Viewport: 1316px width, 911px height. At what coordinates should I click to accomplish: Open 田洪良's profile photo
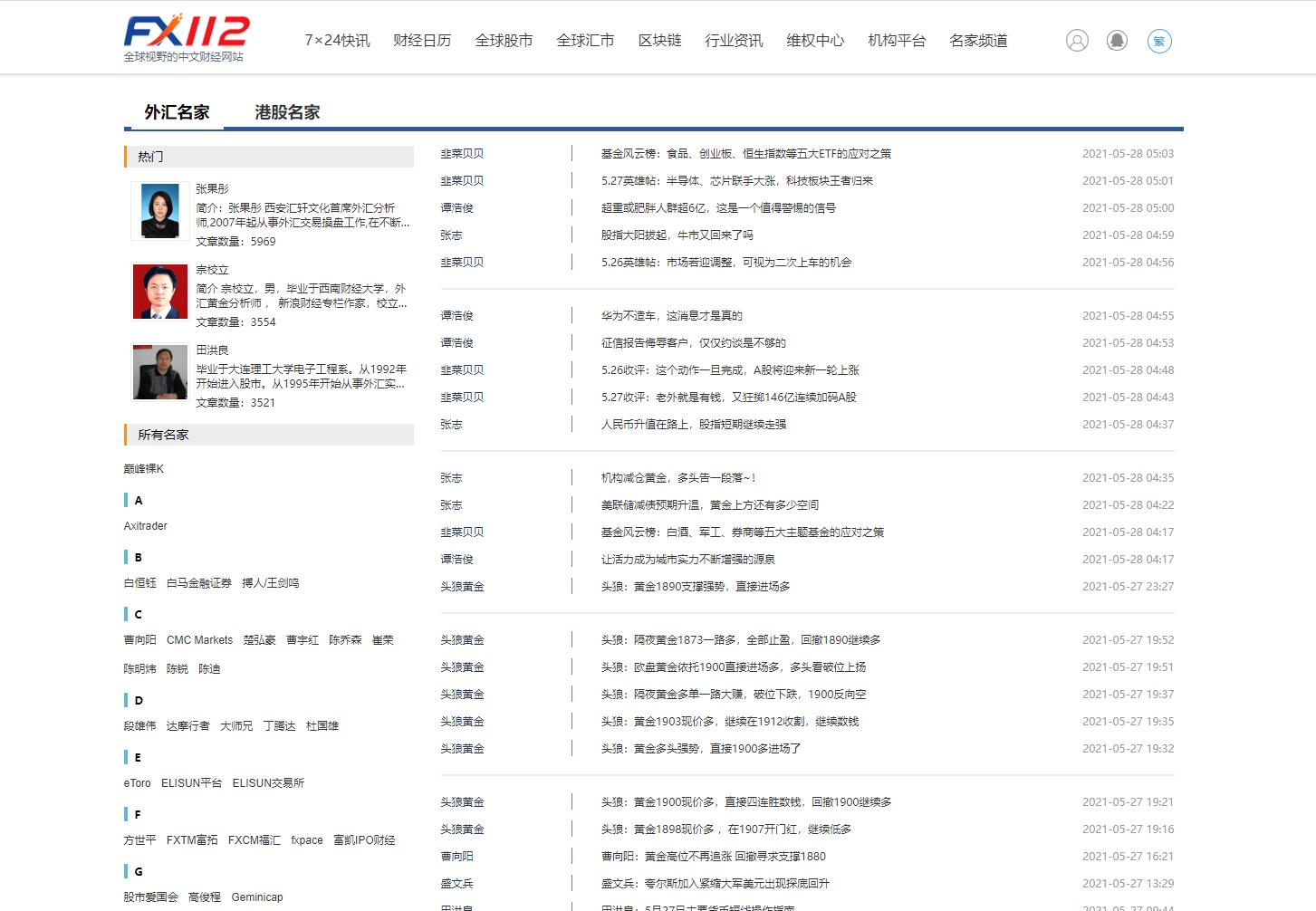click(x=160, y=372)
